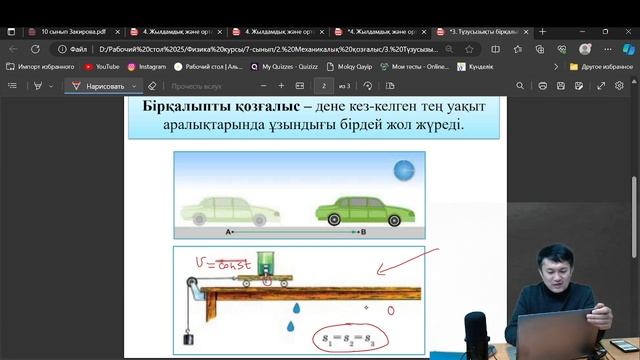Open a new browser tab
The width and height of the screenshot is (640, 360).
(542, 32)
